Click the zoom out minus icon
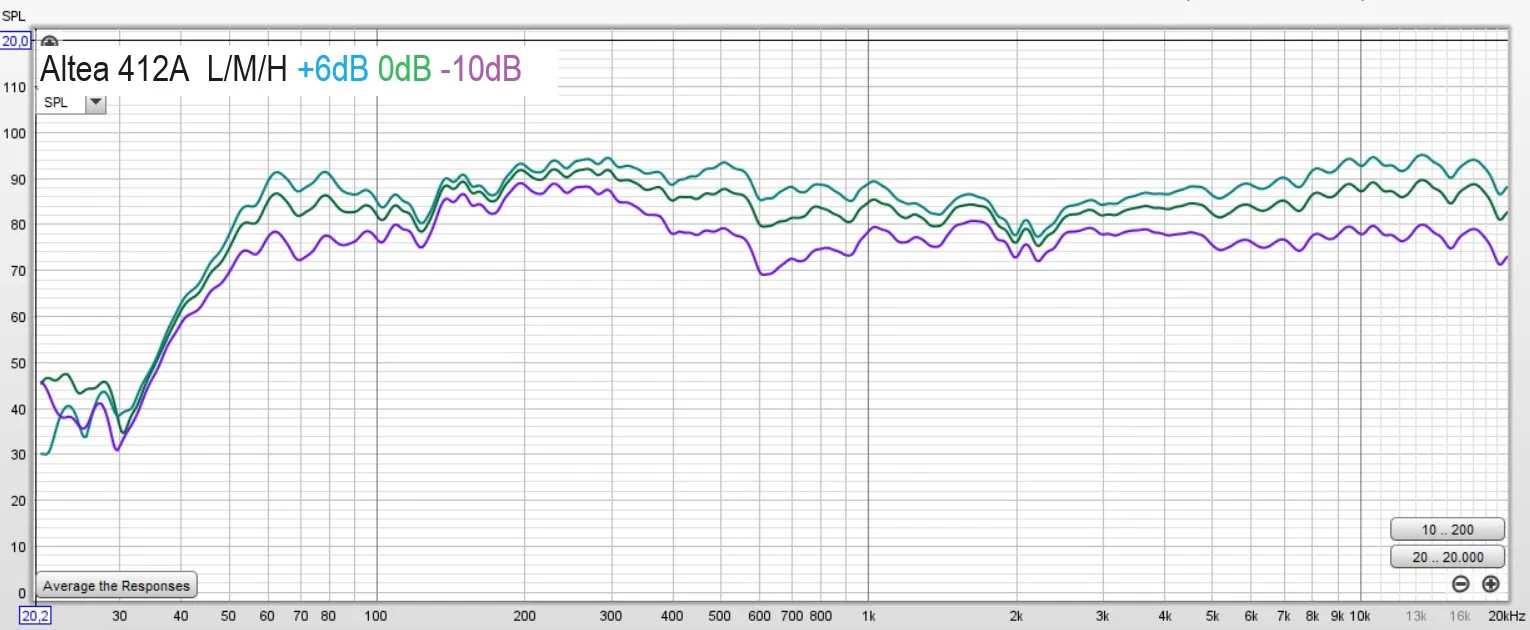 click(x=1461, y=584)
